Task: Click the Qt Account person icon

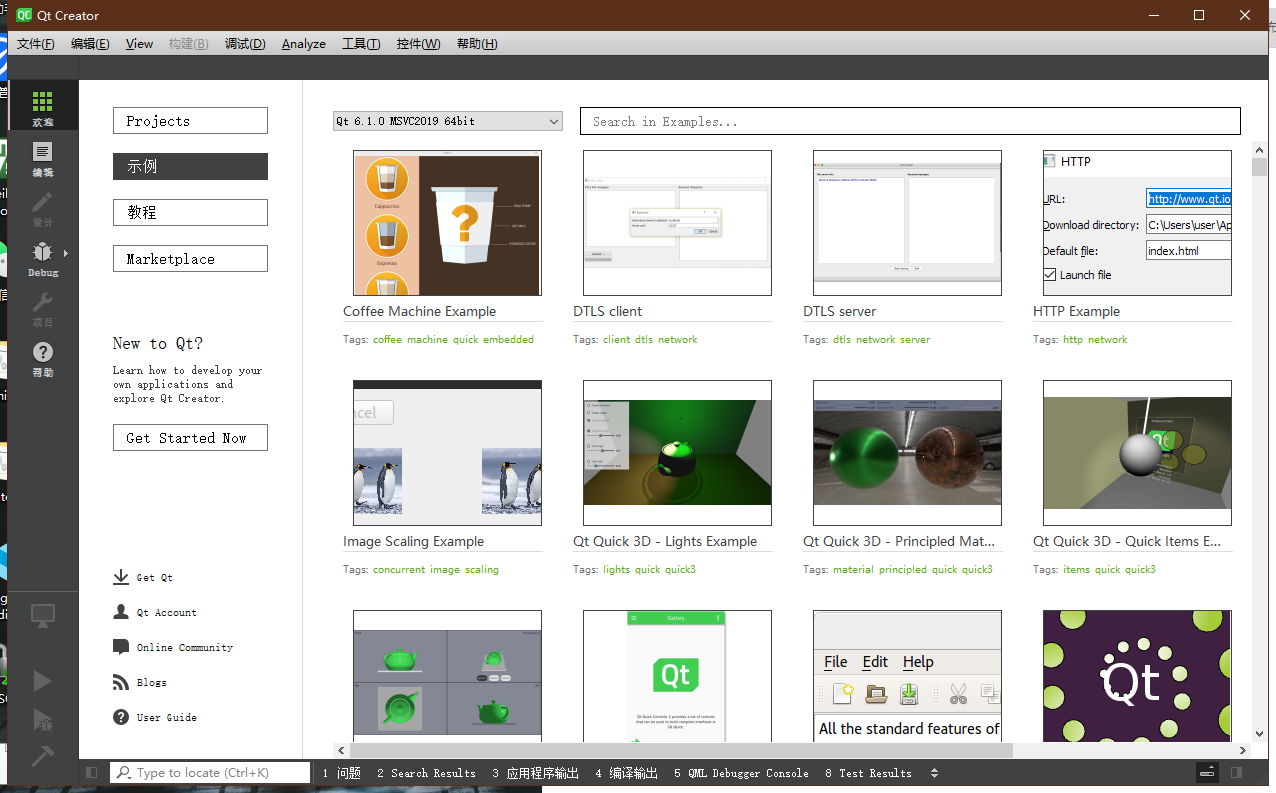Action: (x=121, y=612)
